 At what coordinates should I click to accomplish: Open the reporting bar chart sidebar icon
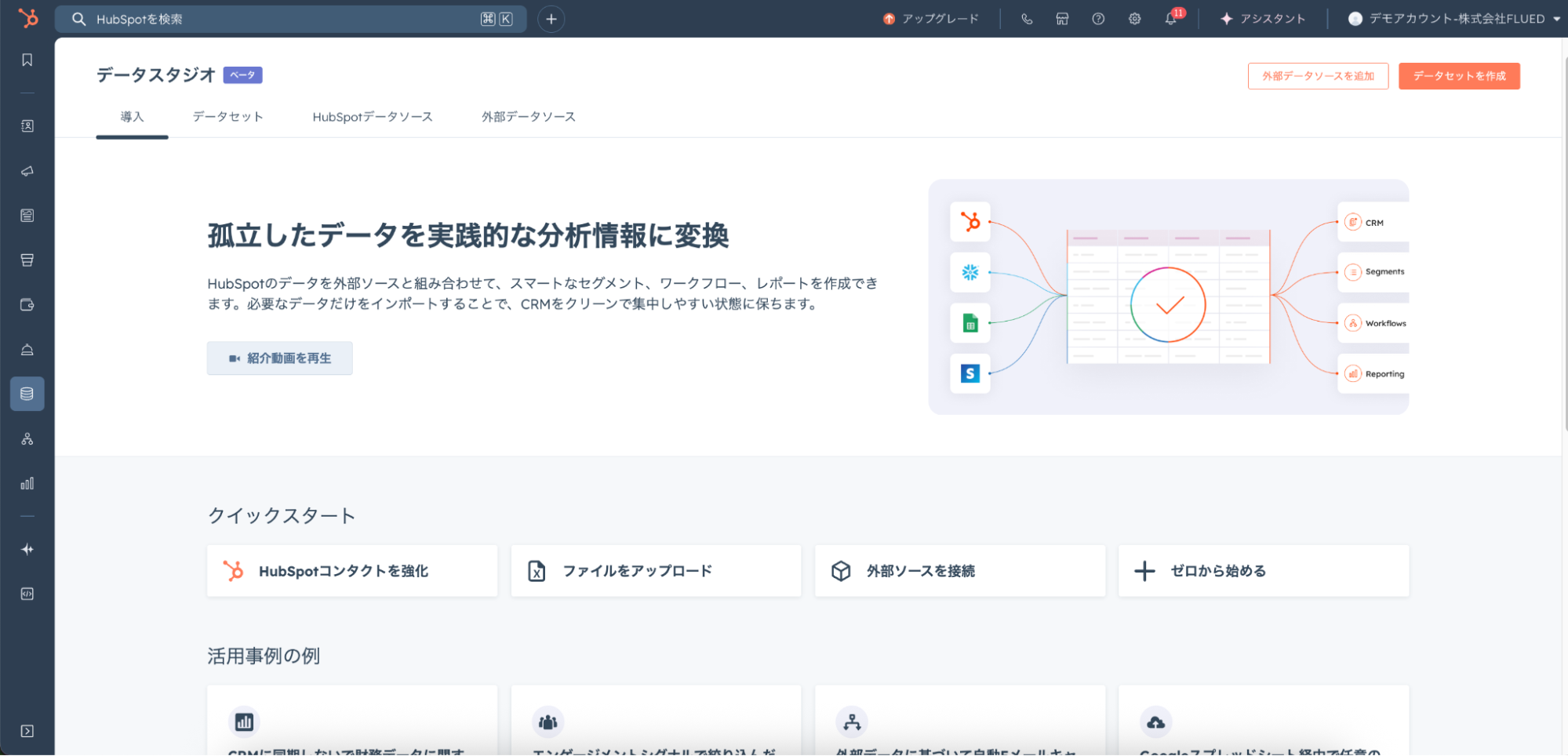coord(27,483)
